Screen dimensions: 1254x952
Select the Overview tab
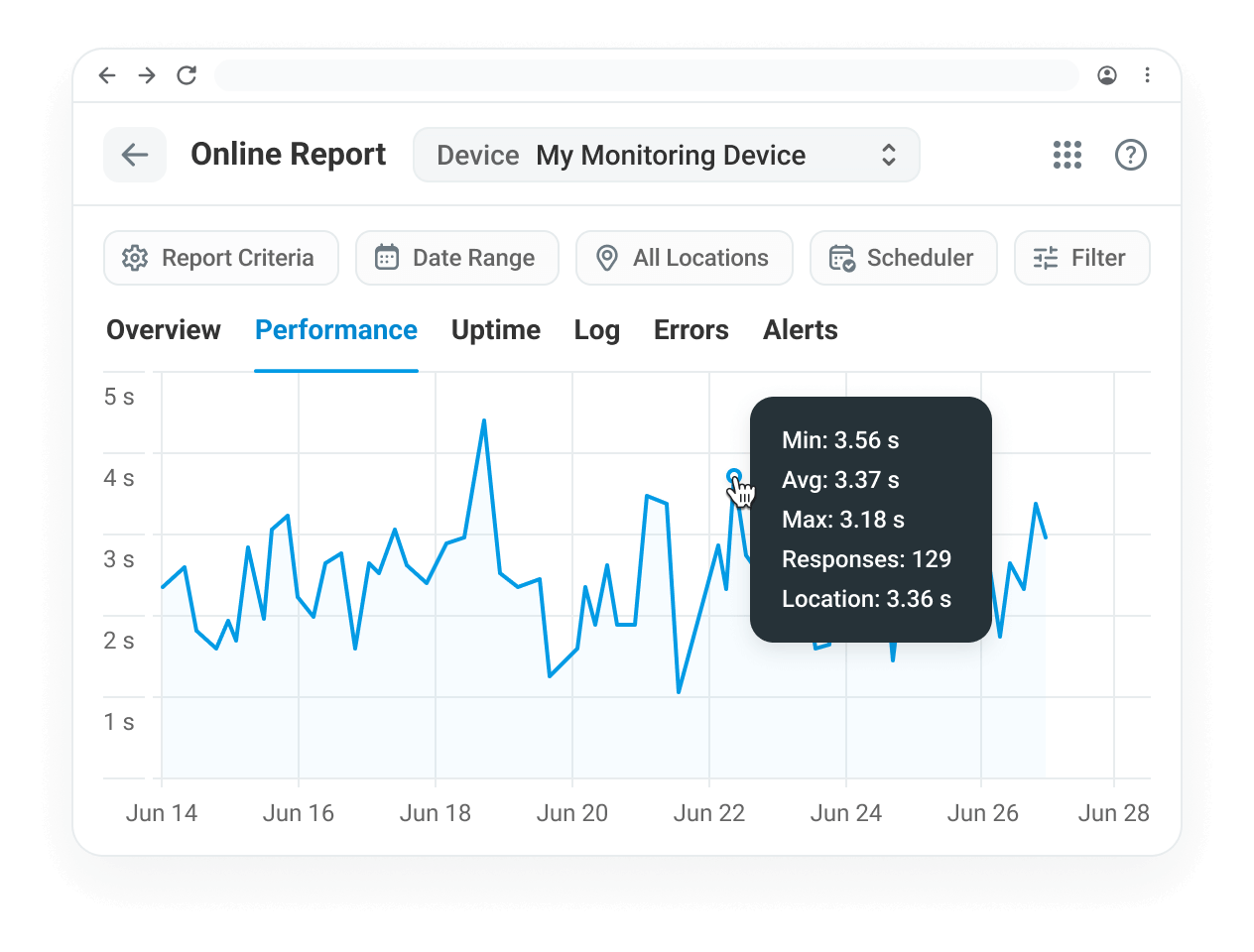click(163, 330)
